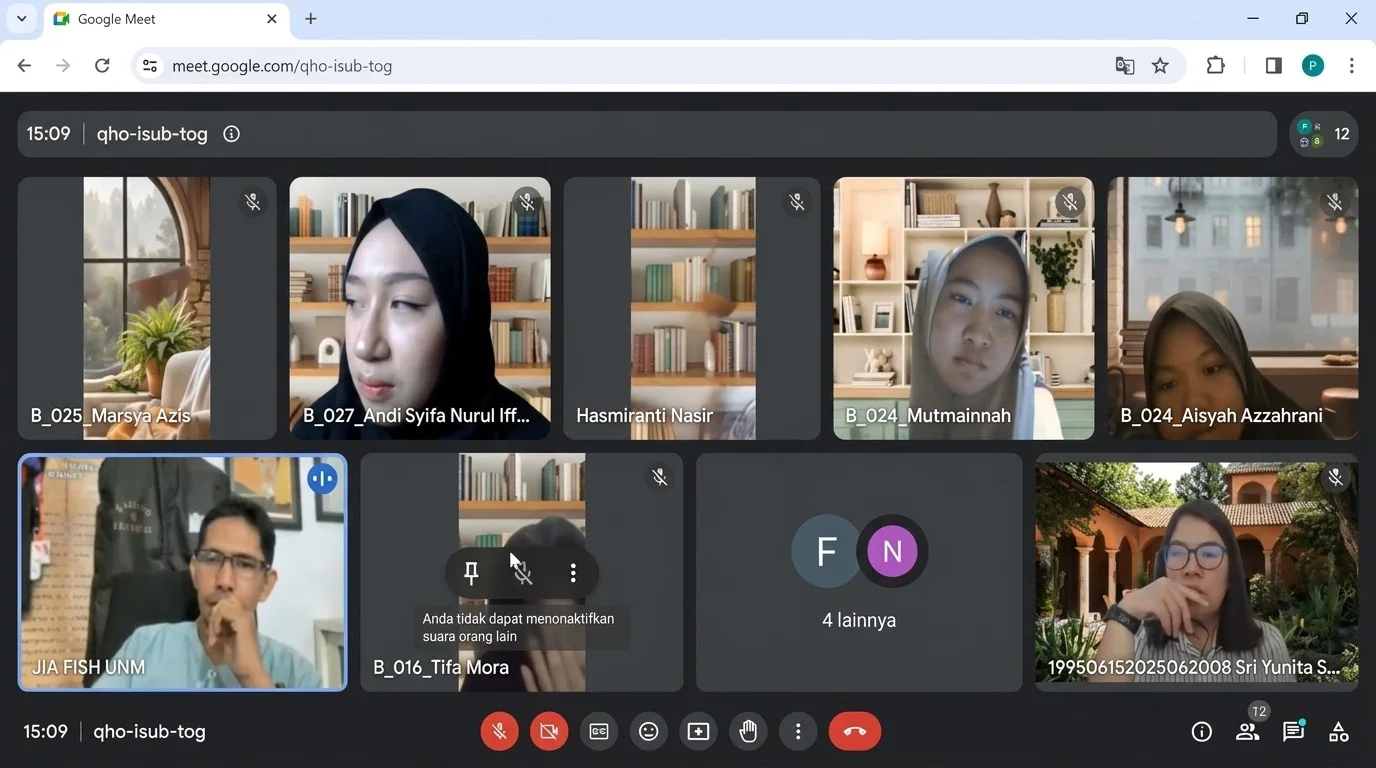1376x768 pixels.
Task: Click the N avatar in the others tile
Action: [892, 551]
